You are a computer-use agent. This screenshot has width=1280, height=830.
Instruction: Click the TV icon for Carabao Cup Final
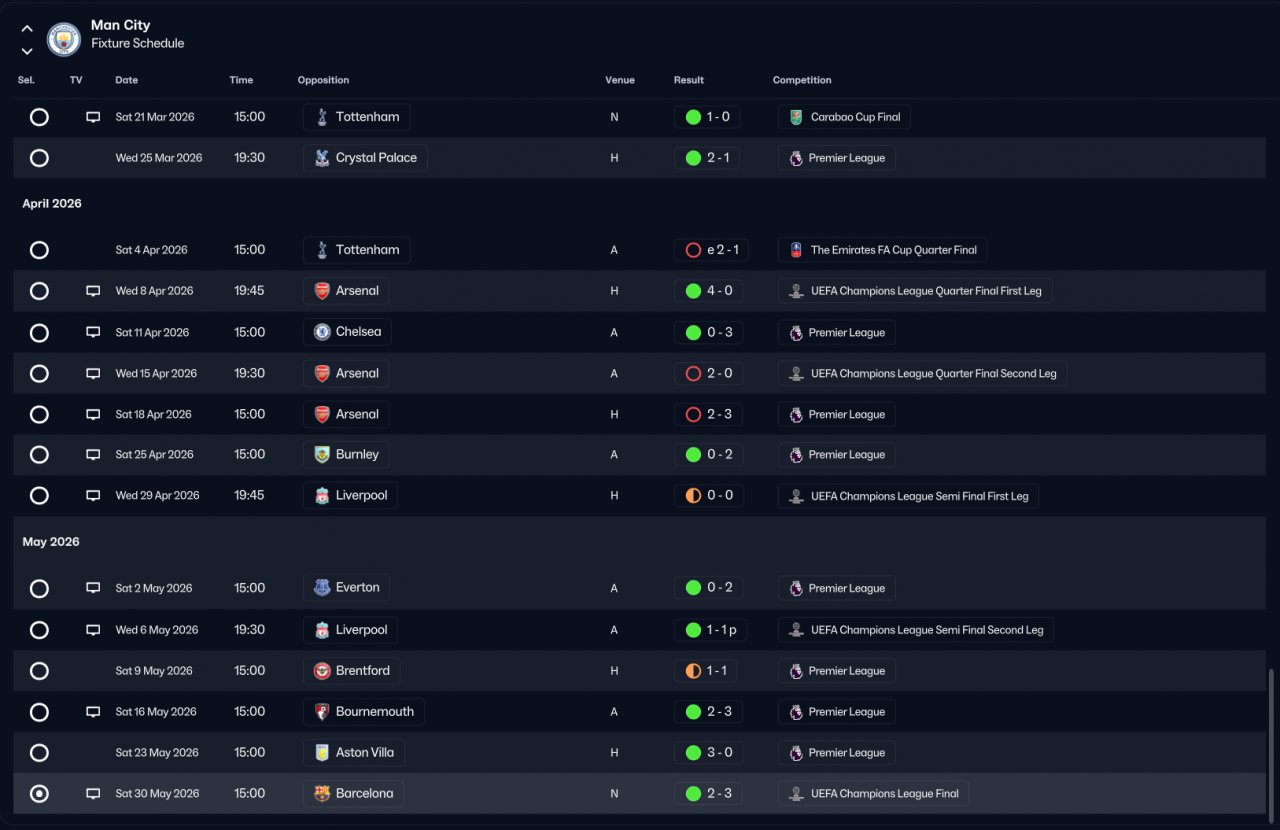coord(93,117)
